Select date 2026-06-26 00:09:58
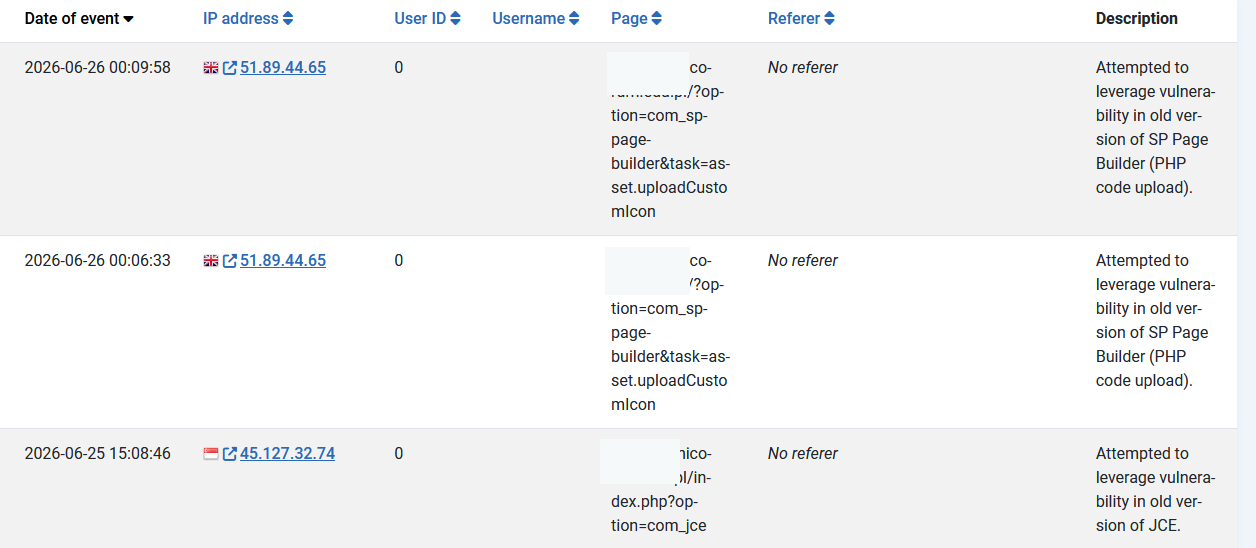1256x548 pixels. click(97, 67)
